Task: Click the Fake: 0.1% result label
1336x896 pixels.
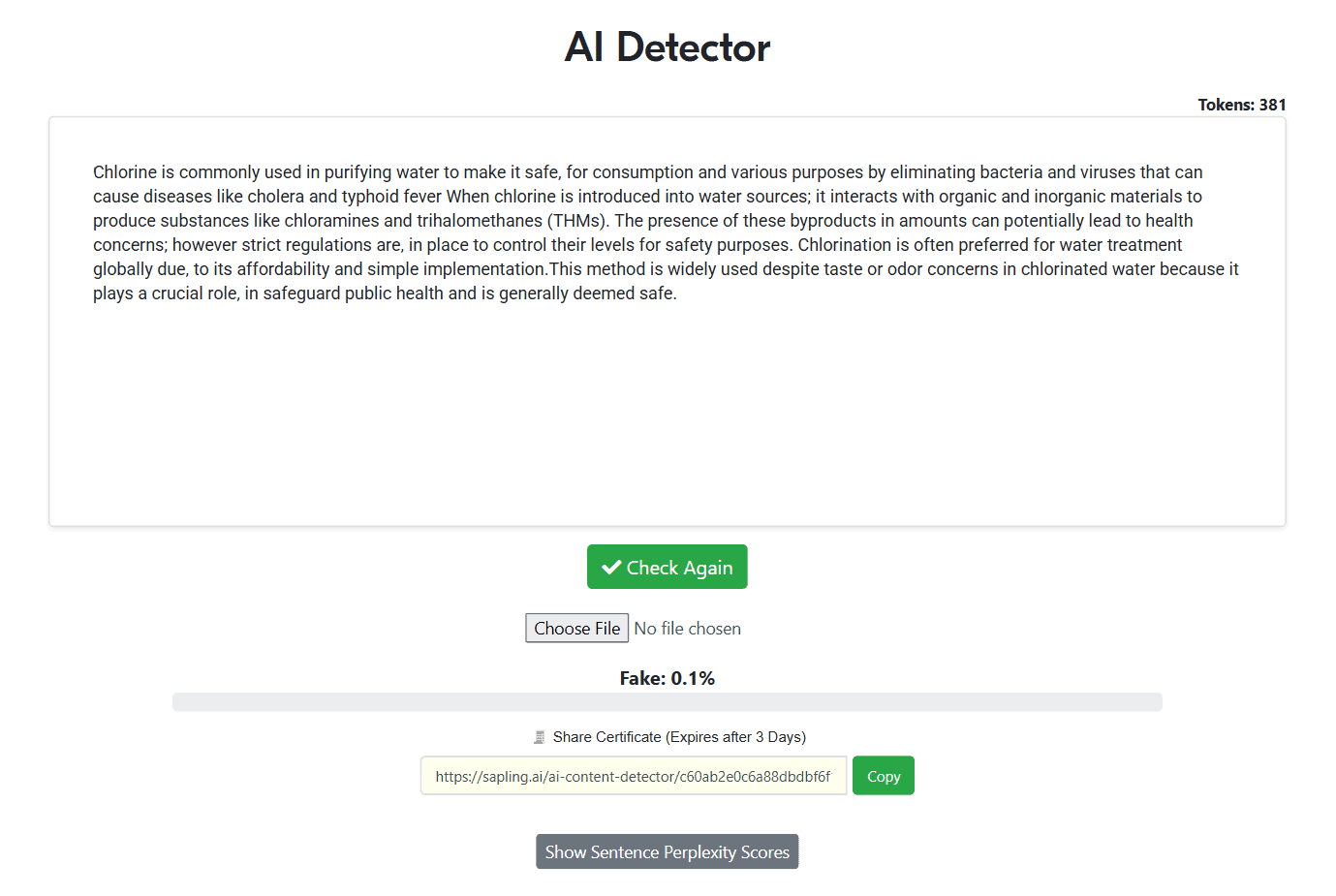Action: coord(667,678)
